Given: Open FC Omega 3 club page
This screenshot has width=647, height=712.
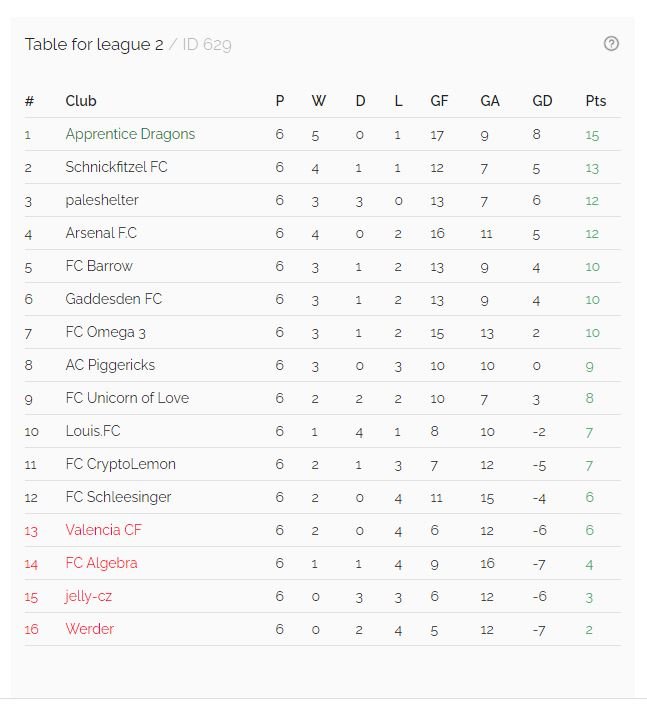Looking at the screenshot, I should [105, 332].
